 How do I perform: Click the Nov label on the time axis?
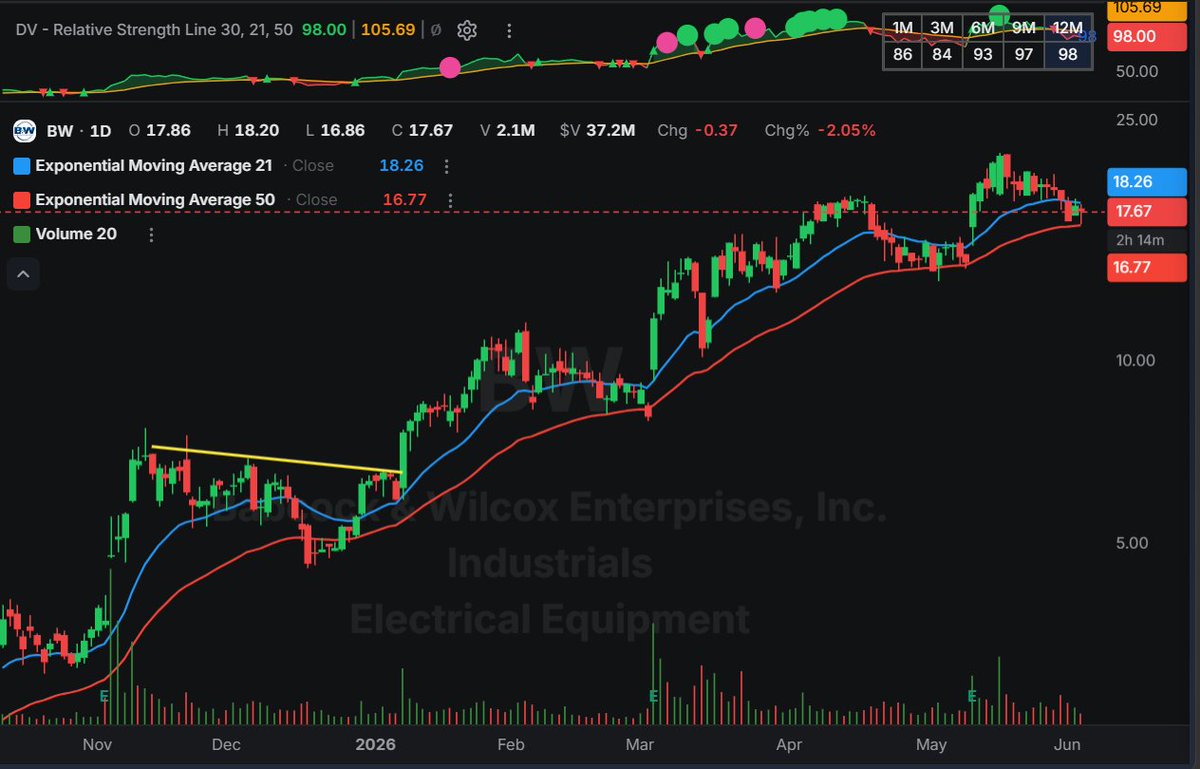point(97,745)
